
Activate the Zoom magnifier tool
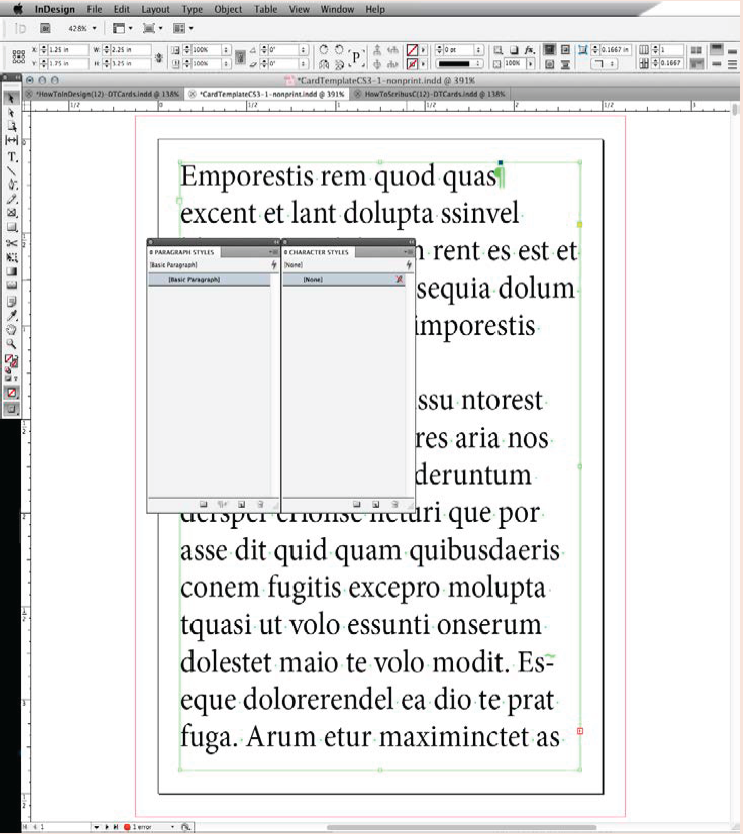(x=13, y=343)
